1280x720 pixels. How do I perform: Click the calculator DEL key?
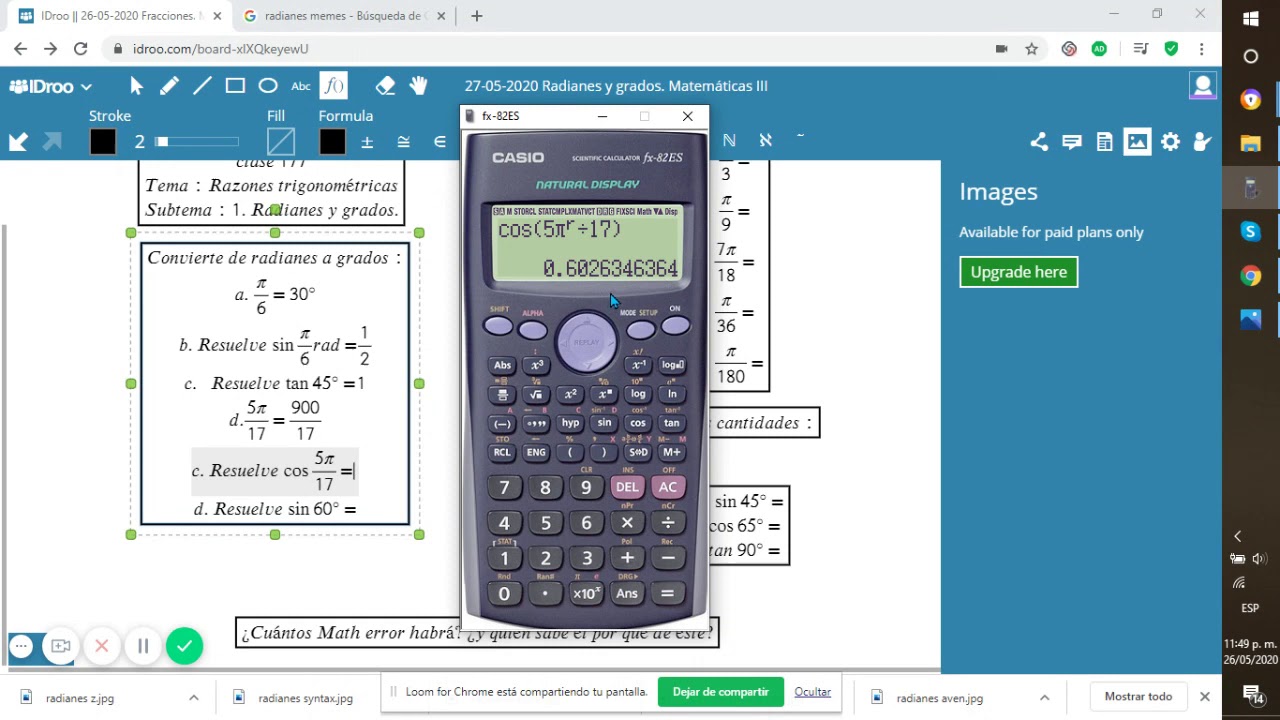click(627, 487)
